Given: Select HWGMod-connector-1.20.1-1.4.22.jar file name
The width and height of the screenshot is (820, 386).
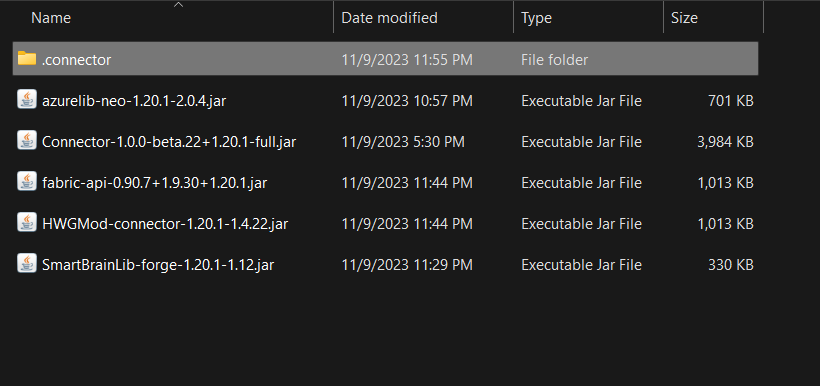Looking at the screenshot, I should pos(165,224).
